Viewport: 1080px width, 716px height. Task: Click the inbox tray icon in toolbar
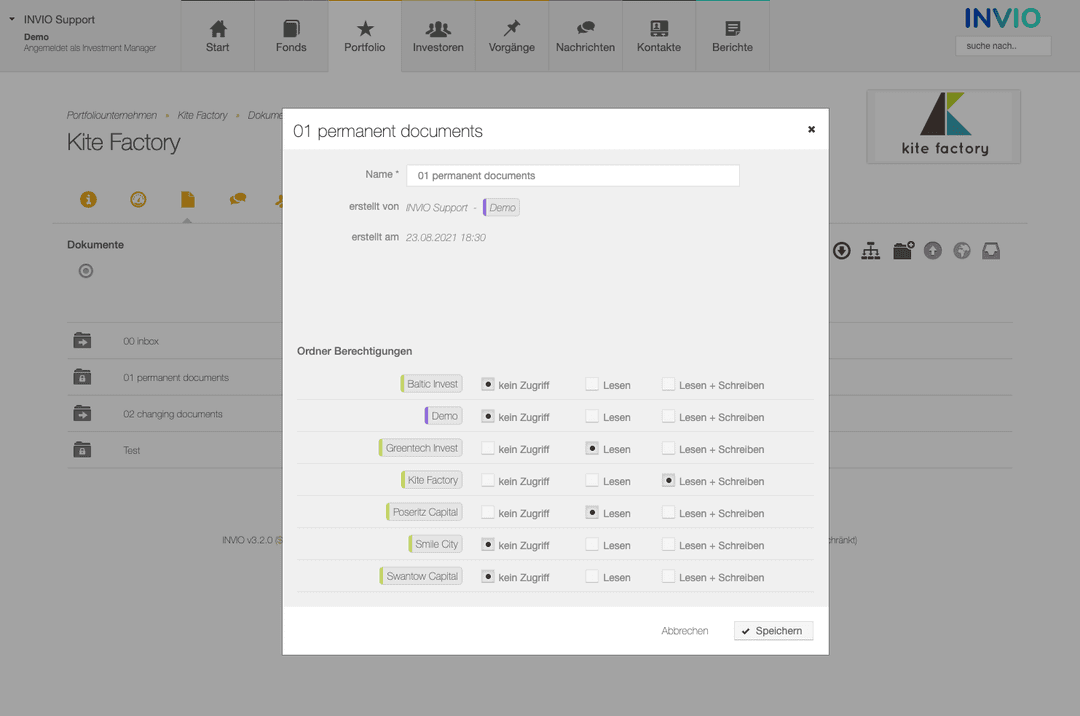click(x=991, y=251)
